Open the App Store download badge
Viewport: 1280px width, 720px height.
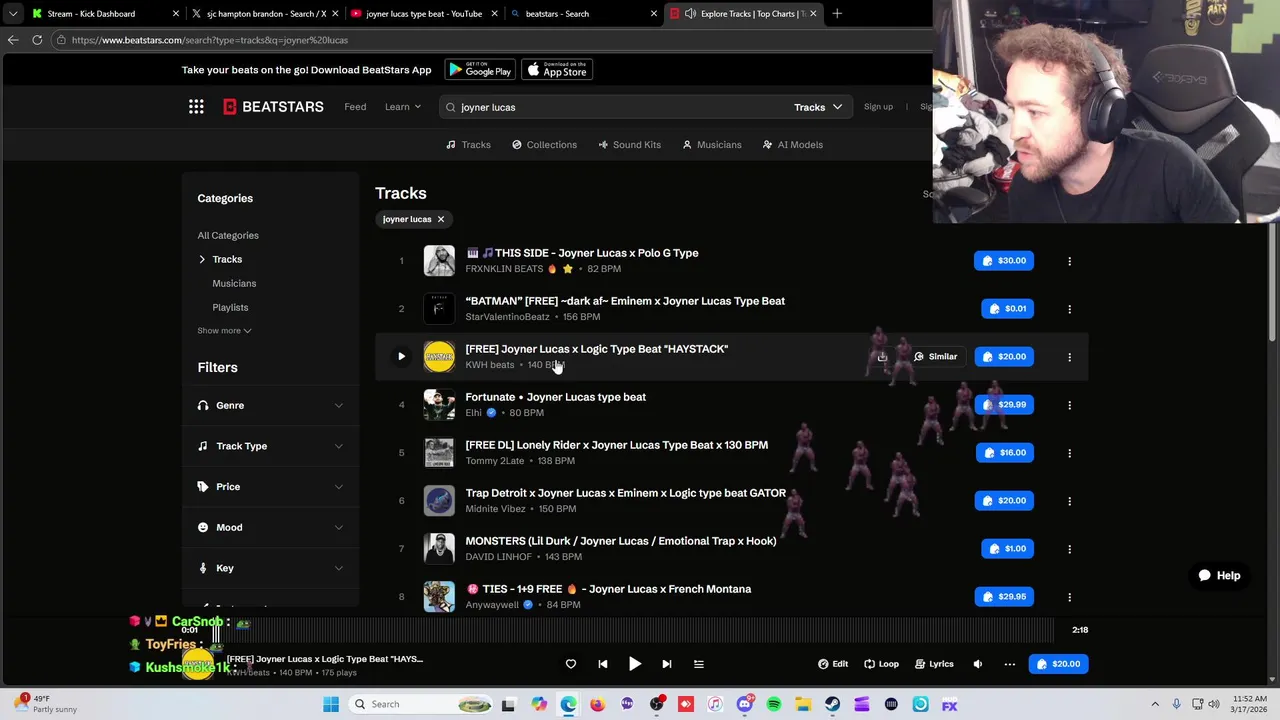(x=557, y=70)
